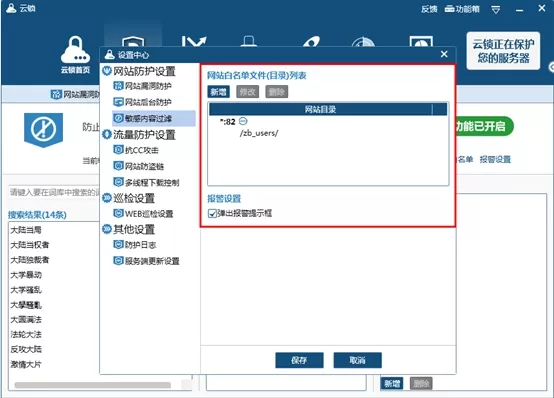Select 大陆当局 in search results
This screenshot has height=398, width=554.
click(26, 230)
